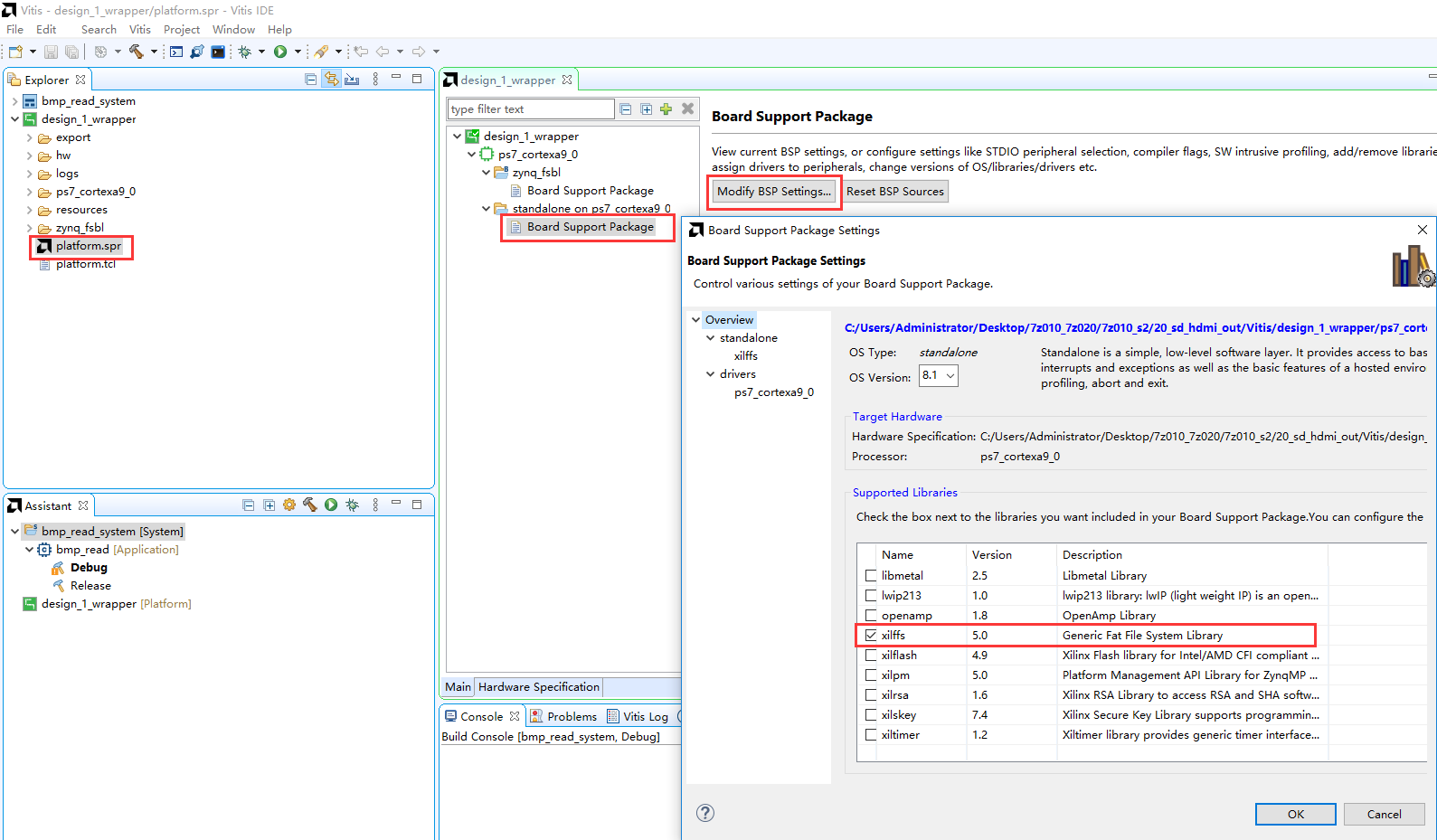
Task: Select ps7_cortexa9_0 under drivers in dialog tree
Action: point(774,392)
